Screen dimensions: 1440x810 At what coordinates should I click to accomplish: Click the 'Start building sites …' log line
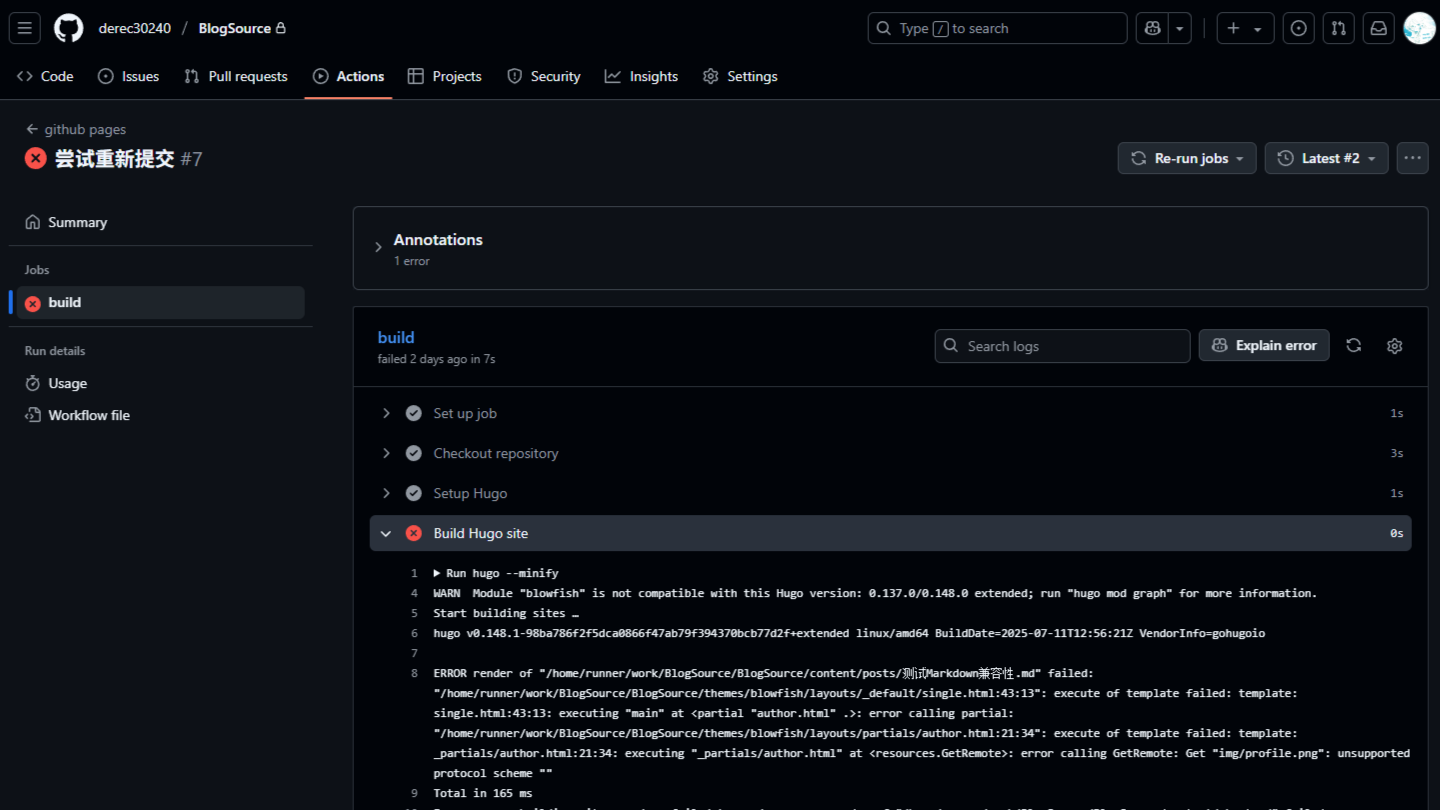click(506, 613)
